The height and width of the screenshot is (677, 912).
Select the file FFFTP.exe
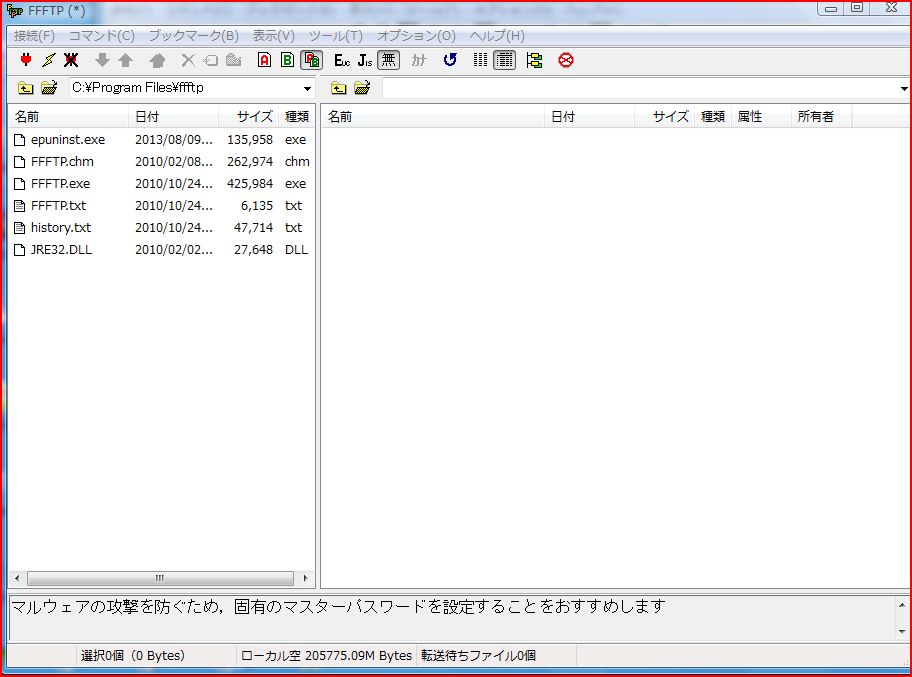click(x=60, y=184)
